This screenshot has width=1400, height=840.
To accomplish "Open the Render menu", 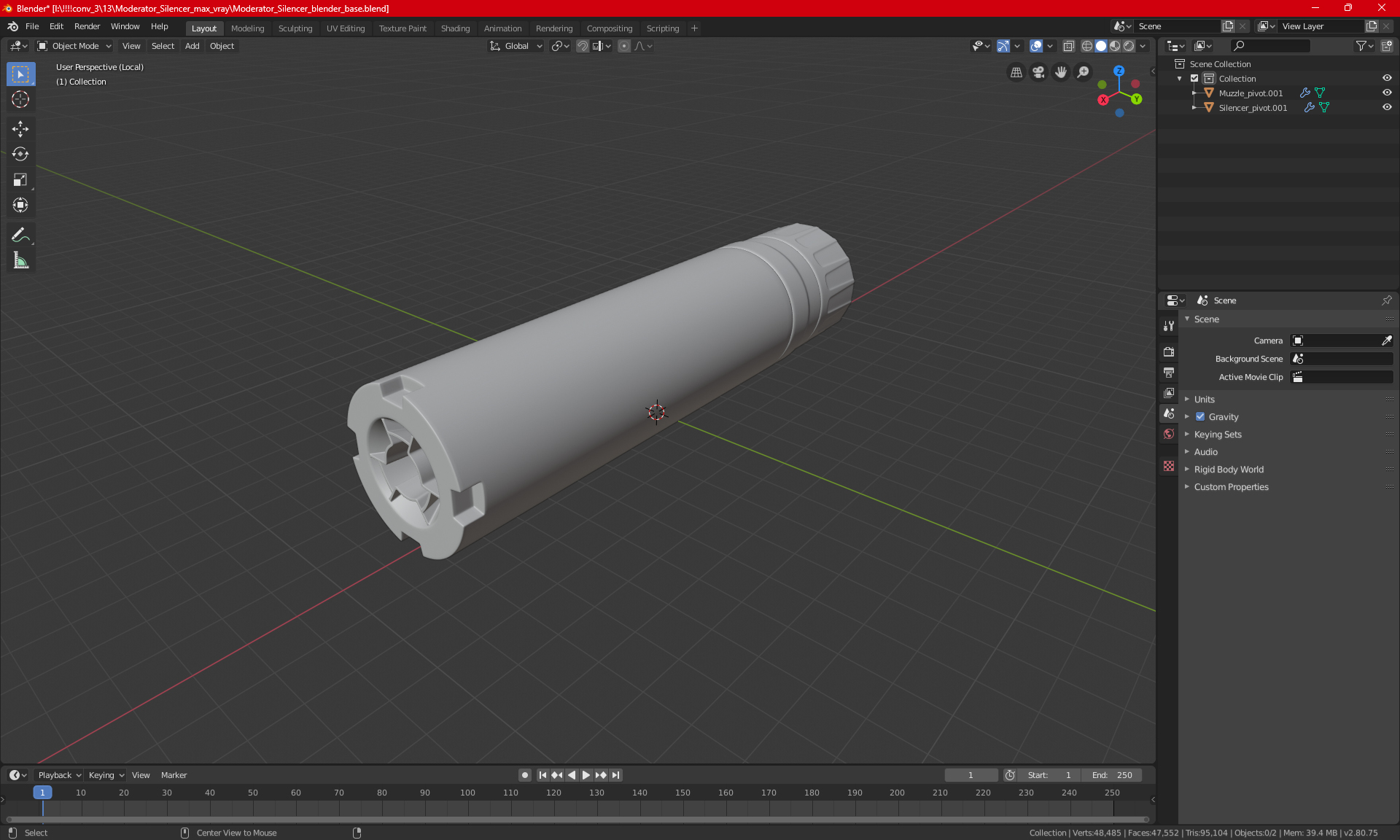I will 87,26.
